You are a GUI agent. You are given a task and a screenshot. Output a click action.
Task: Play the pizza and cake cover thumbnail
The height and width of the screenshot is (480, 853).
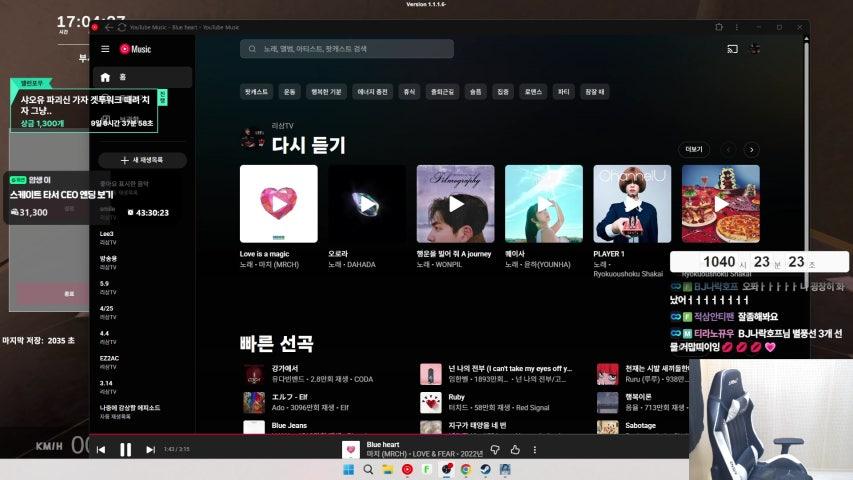(721, 204)
